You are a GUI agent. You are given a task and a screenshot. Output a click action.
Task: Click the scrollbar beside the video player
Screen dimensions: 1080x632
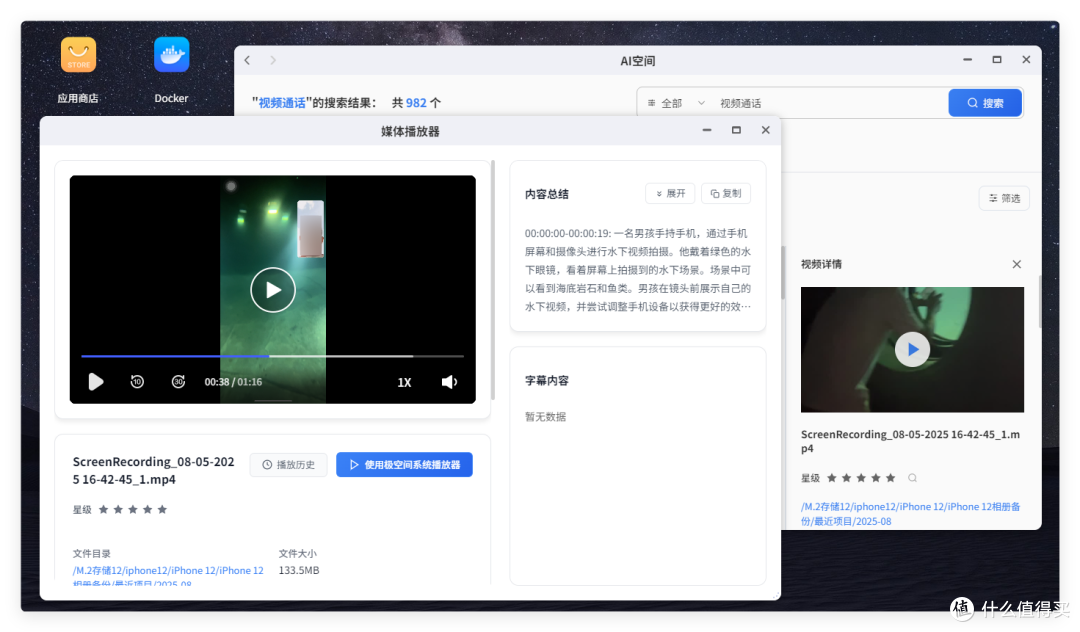click(x=493, y=280)
